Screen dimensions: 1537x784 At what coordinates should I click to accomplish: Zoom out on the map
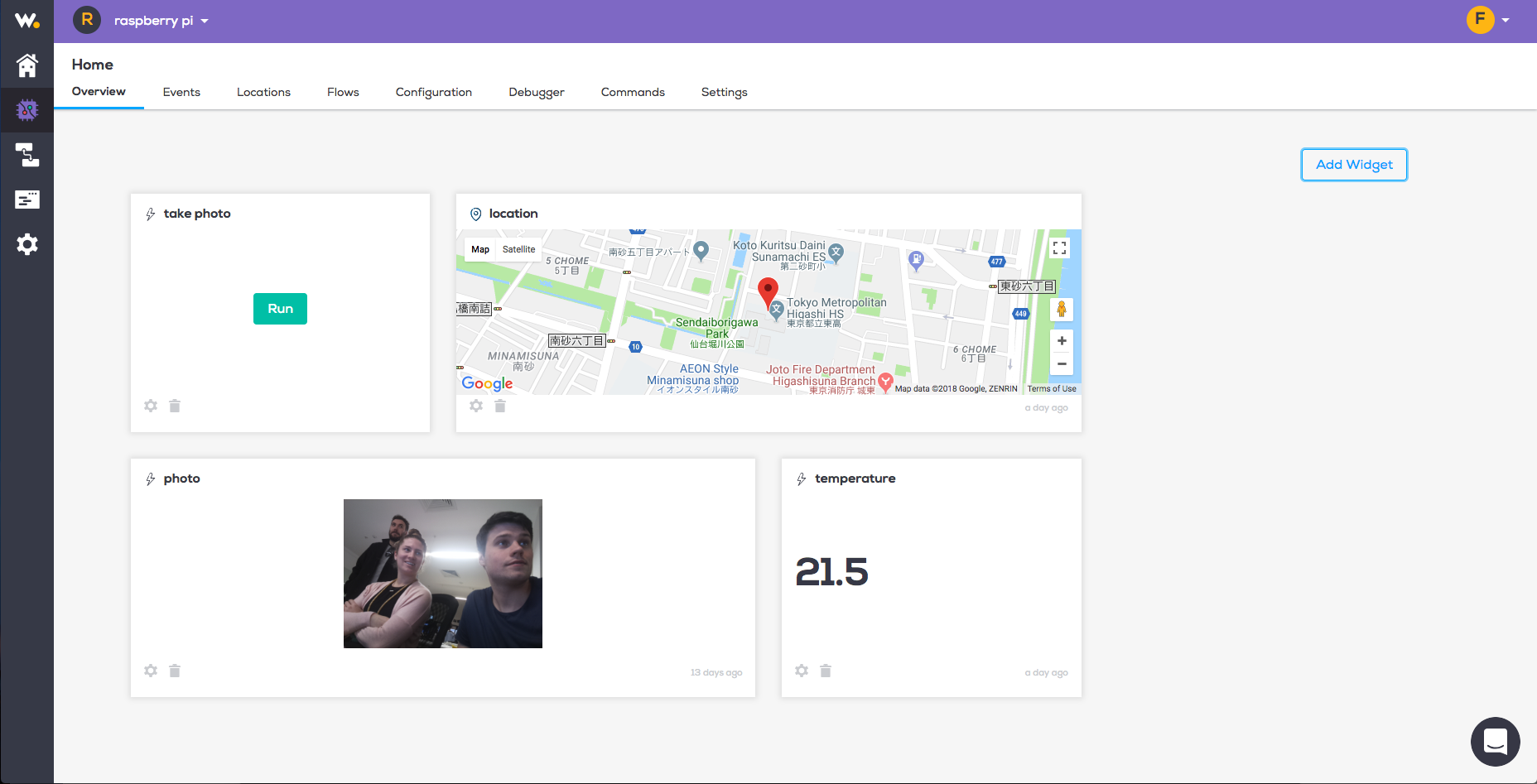[x=1062, y=364]
